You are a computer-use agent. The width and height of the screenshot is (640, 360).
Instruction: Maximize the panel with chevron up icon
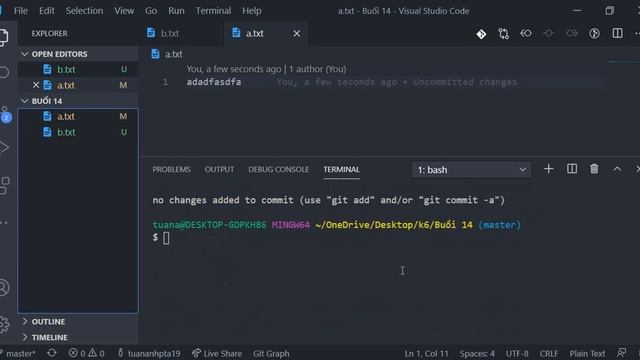[617, 169]
